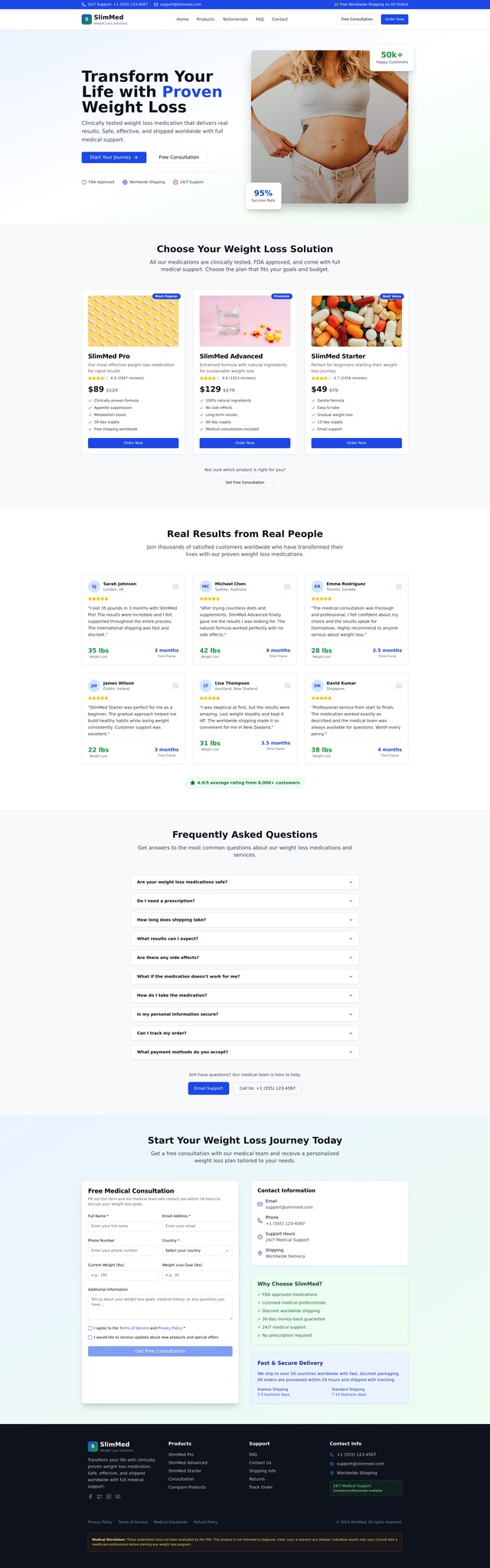The image size is (490, 1568).
Task: Click the phone icon in top support bar
Action: click(84, 5)
